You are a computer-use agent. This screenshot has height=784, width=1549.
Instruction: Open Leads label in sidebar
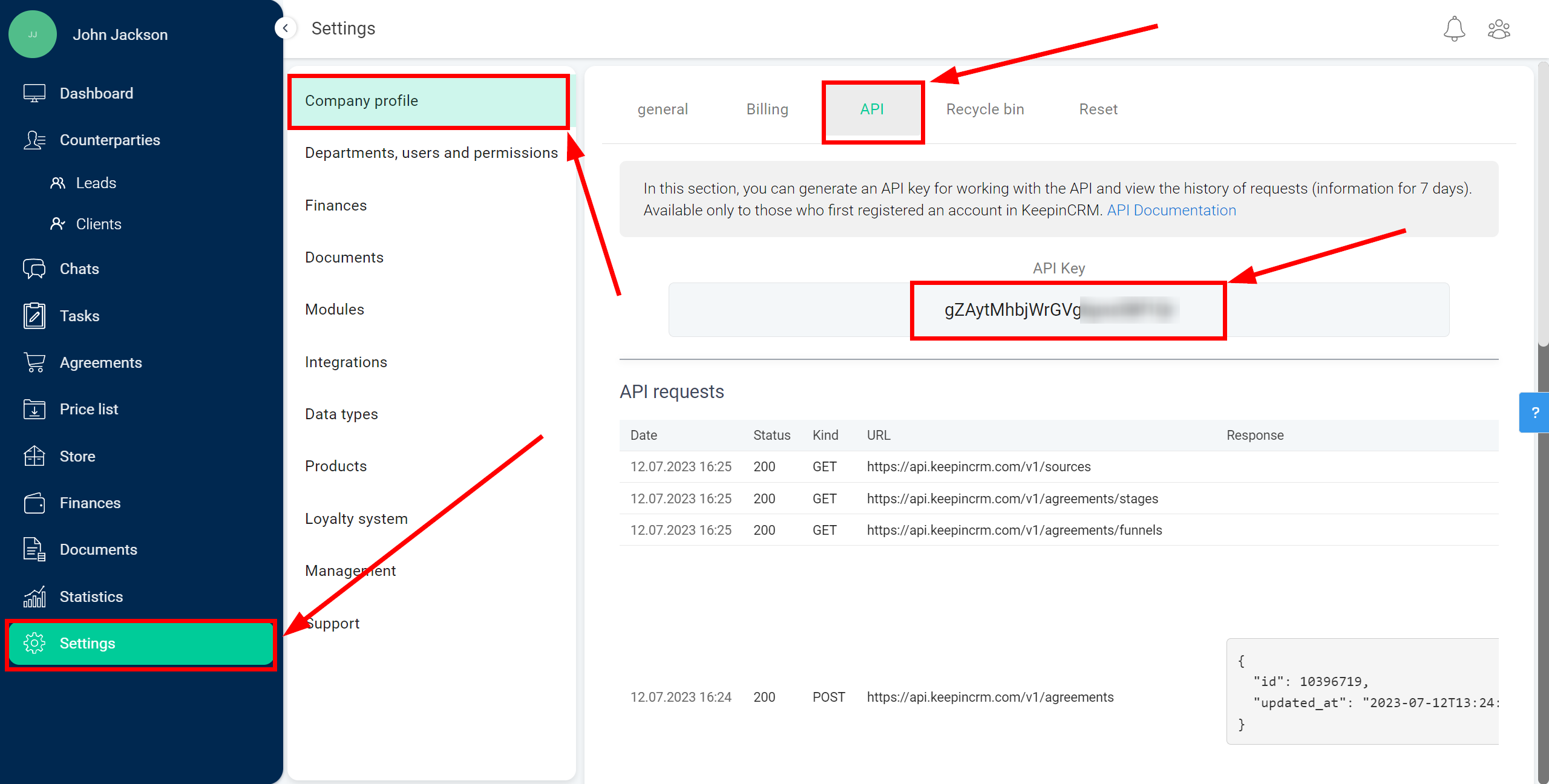(x=96, y=183)
